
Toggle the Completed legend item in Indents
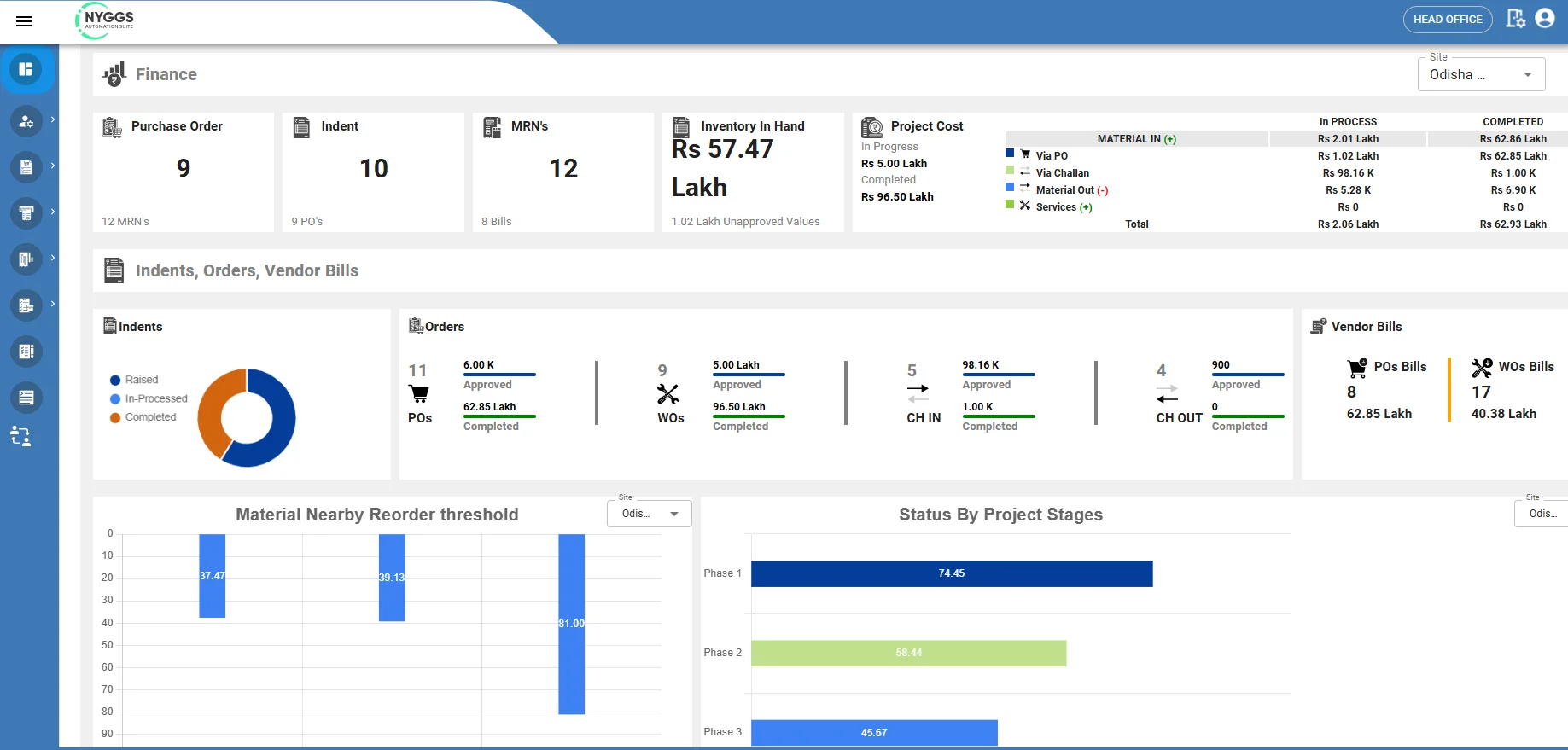click(x=143, y=417)
